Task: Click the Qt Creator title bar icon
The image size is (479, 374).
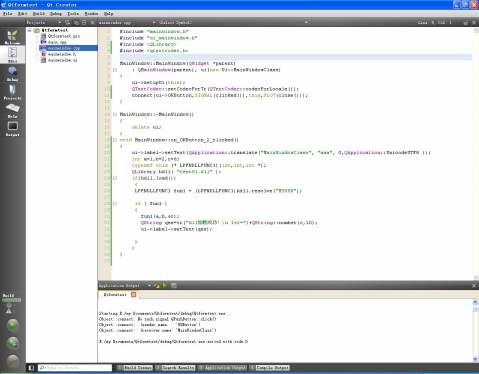Action: (x=4, y=5)
